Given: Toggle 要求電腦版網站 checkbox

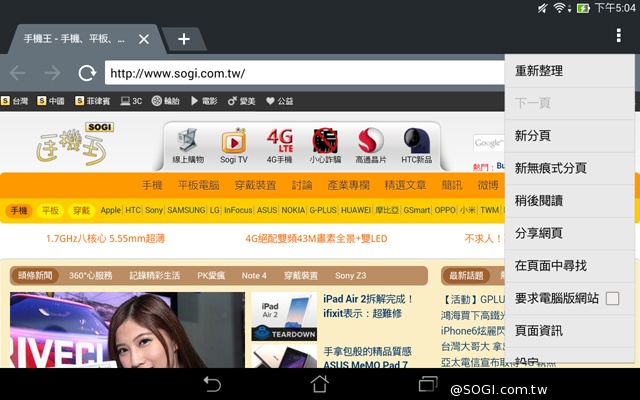Looking at the screenshot, I should pyautogui.click(x=612, y=298).
